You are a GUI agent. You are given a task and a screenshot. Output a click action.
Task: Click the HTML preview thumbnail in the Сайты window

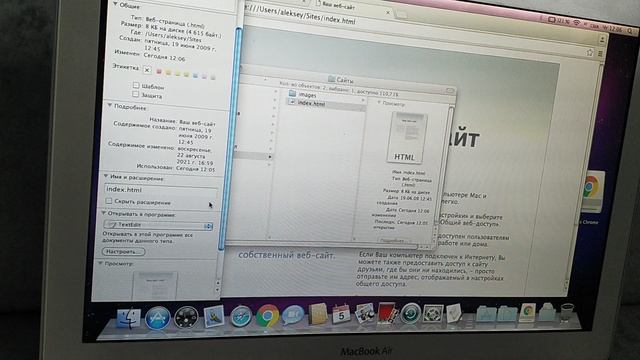406,138
